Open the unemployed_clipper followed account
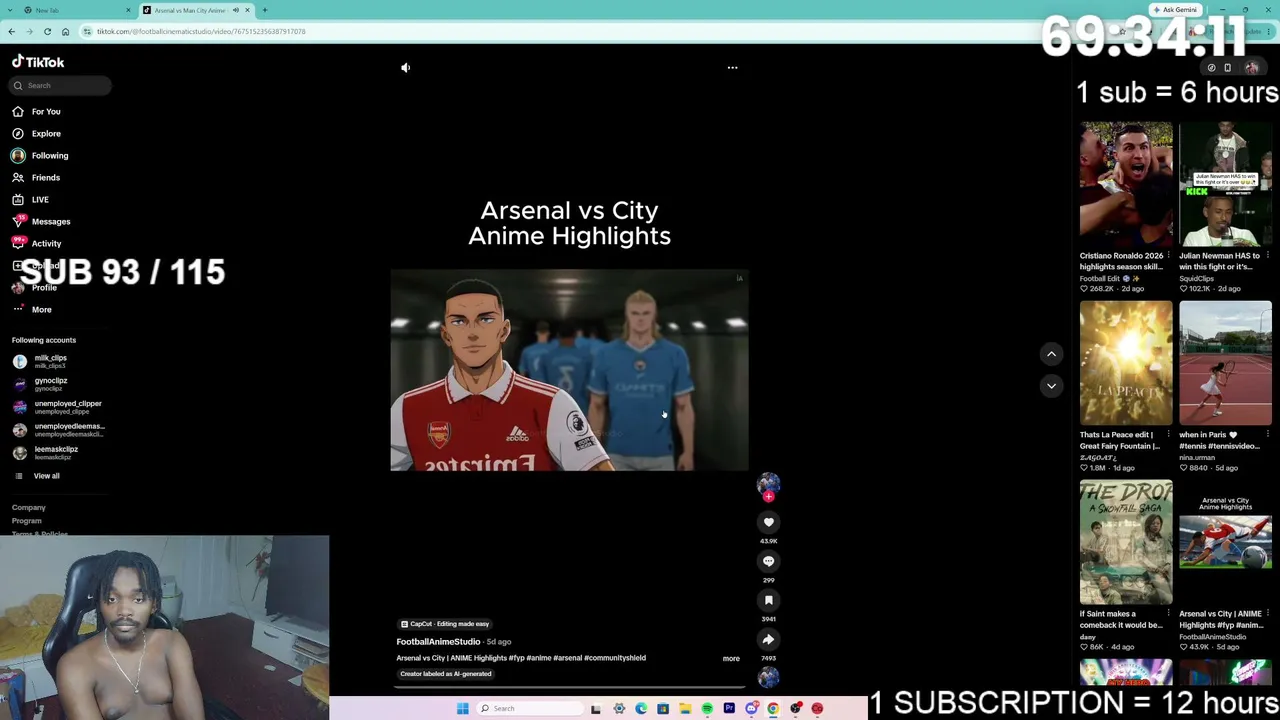 pos(57,408)
